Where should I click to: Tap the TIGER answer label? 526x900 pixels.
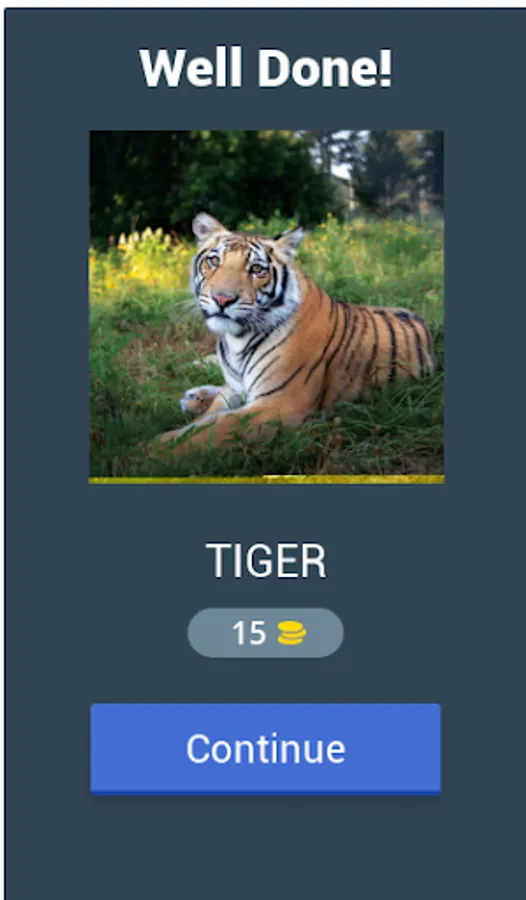tap(266, 561)
